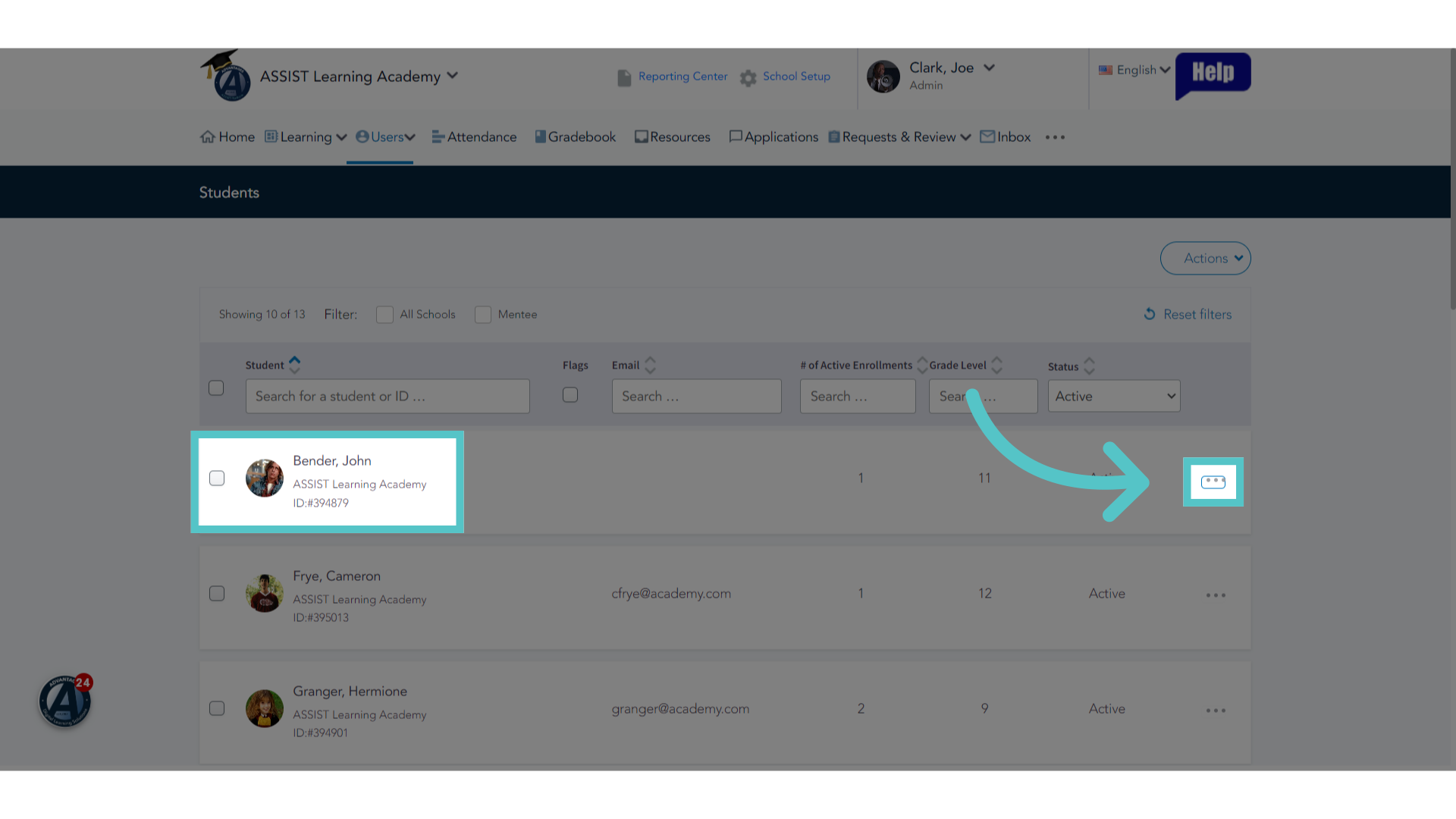The width and height of the screenshot is (1456, 819).
Task: Click the floating Advantage badge with 24 notifications
Action: tap(65, 701)
